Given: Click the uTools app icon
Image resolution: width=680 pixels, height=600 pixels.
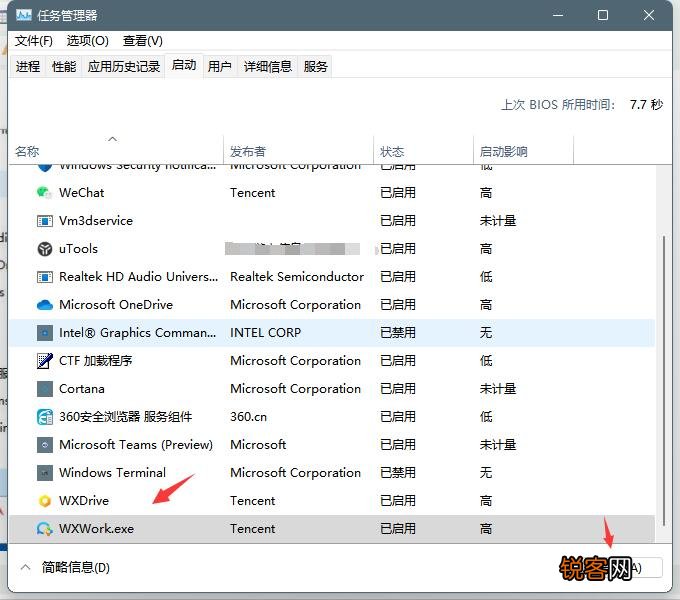Looking at the screenshot, I should pos(44,249).
